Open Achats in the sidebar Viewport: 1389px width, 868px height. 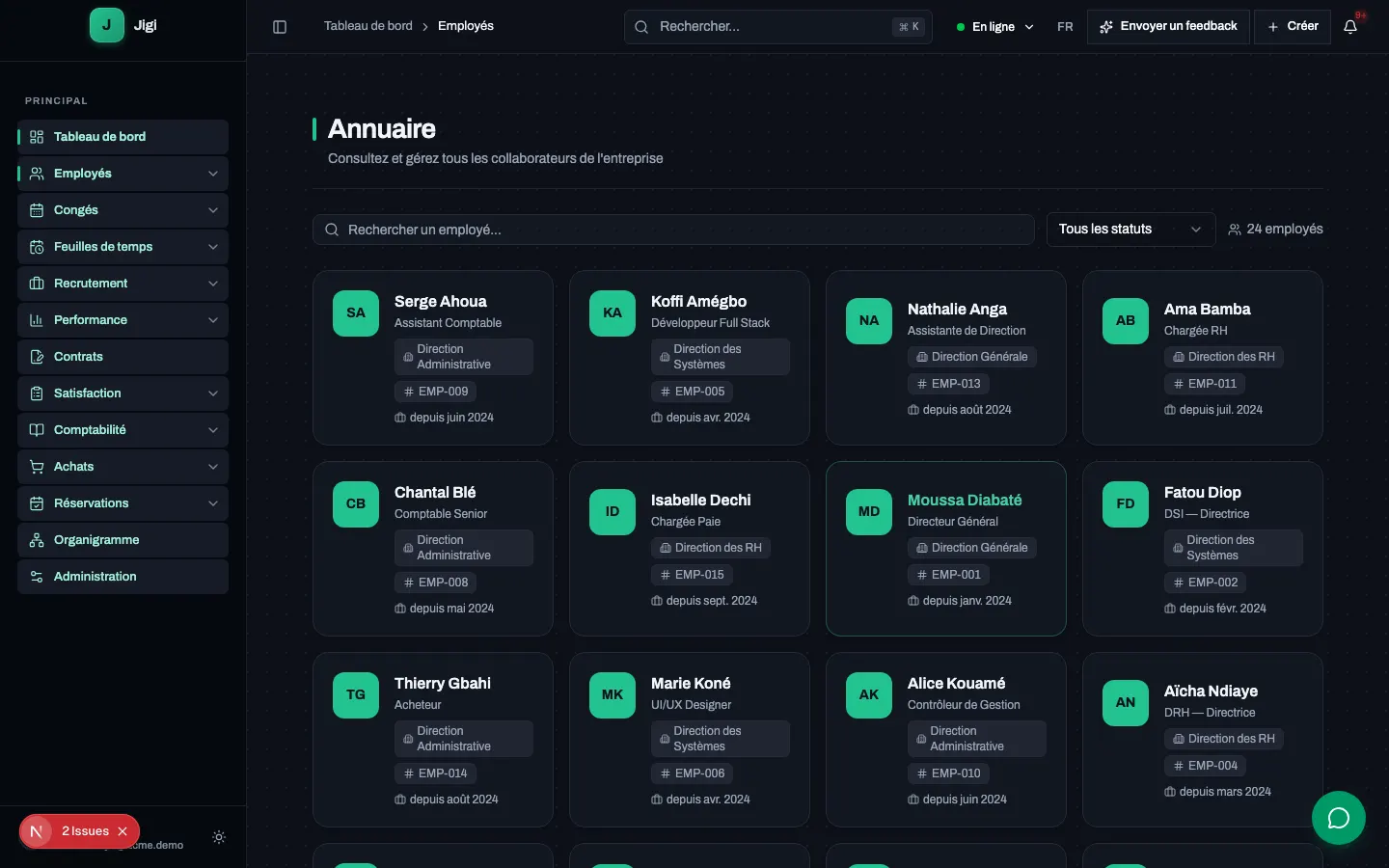point(123,467)
